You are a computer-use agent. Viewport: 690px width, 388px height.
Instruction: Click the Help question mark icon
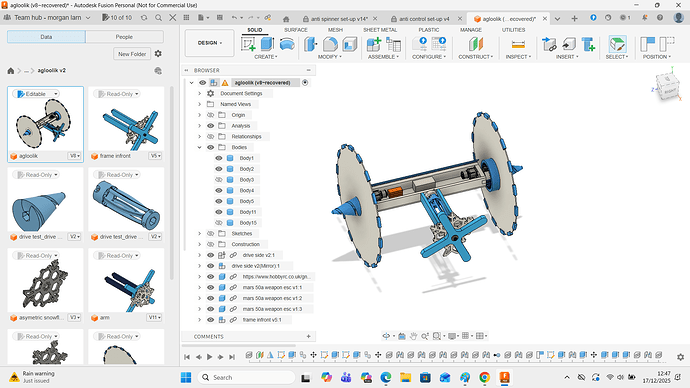660,18
